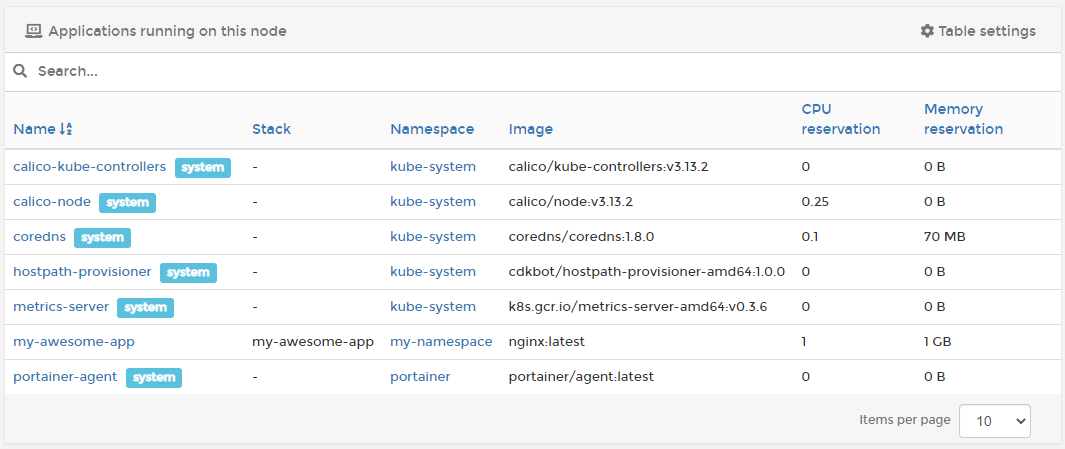The width and height of the screenshot is (1065, 449).
Task: Open the hostpath-provisioner application link
Action: tap(82, 272)
